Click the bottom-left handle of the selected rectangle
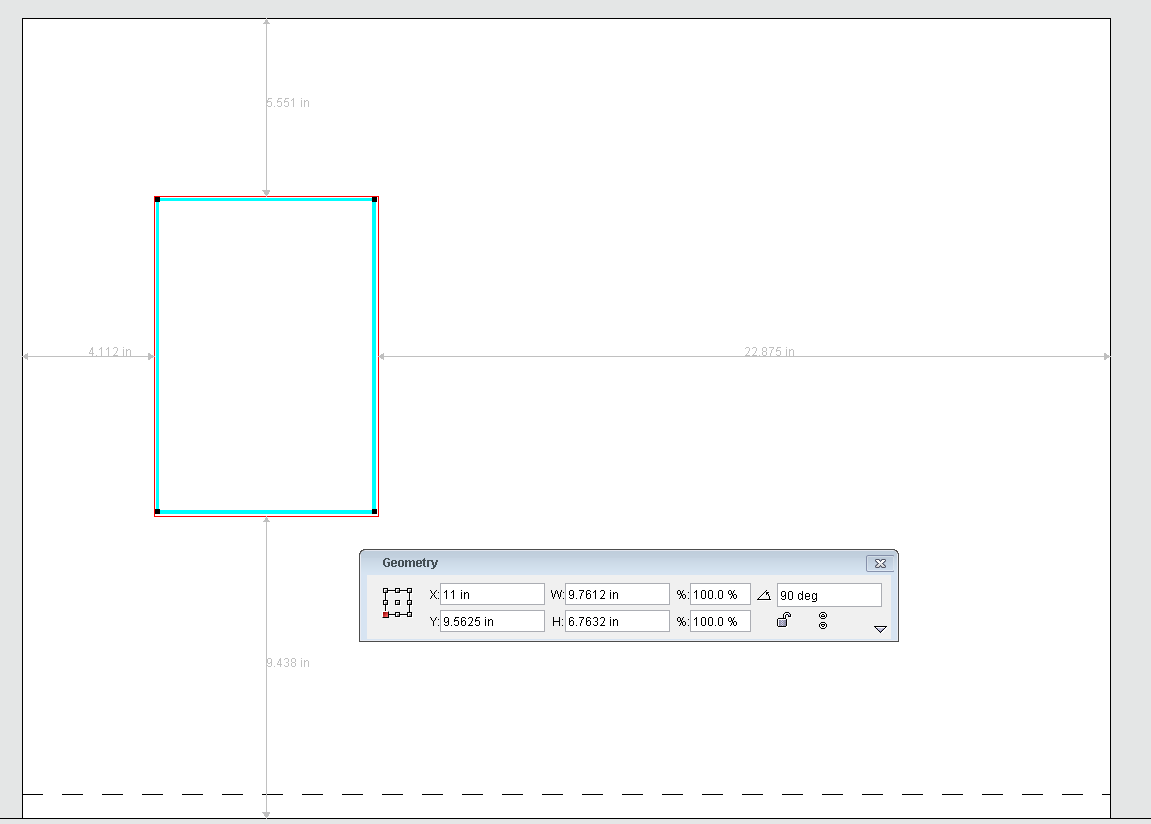Viewport: 1151px width, 824px height. pos(157,511)
